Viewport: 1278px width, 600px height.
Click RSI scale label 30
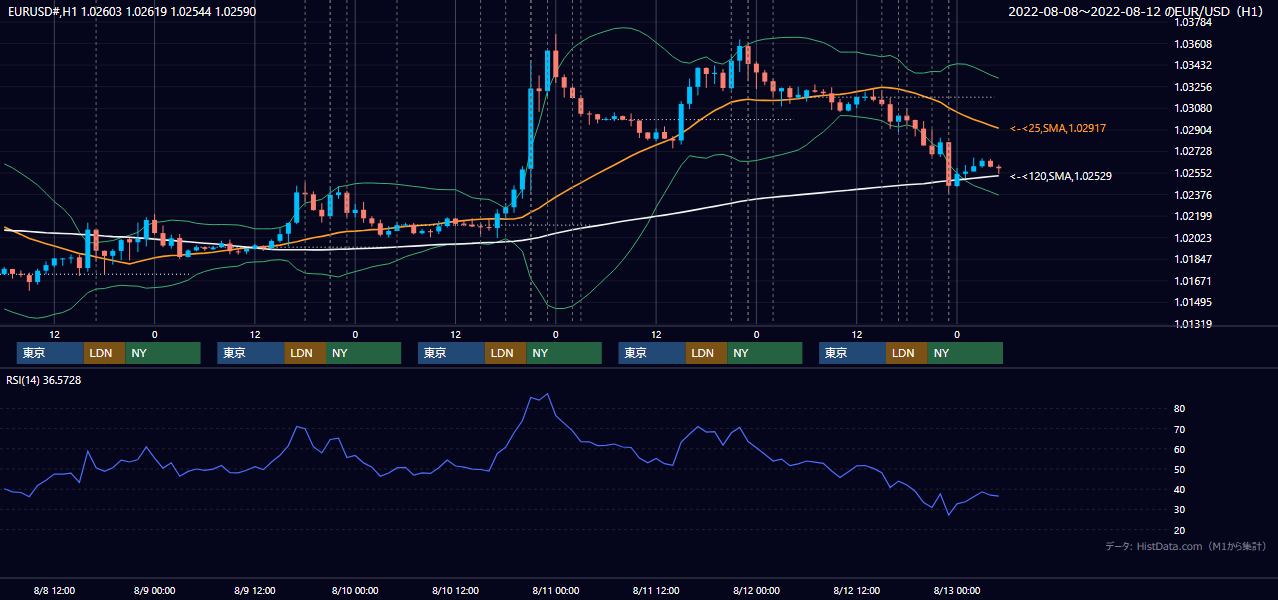pyautogui.click(x=1180, y=510)
